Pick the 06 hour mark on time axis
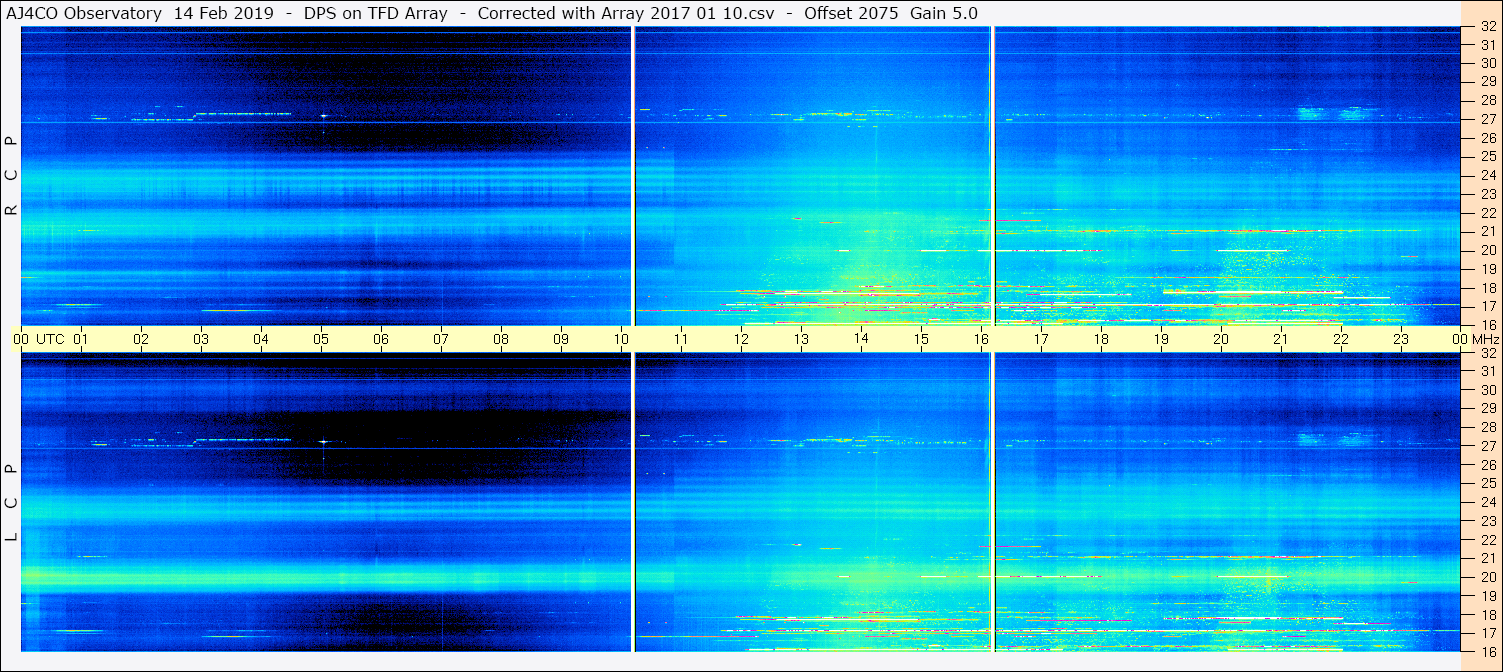Screen dimensions: 1503x672 pos(381,339)
